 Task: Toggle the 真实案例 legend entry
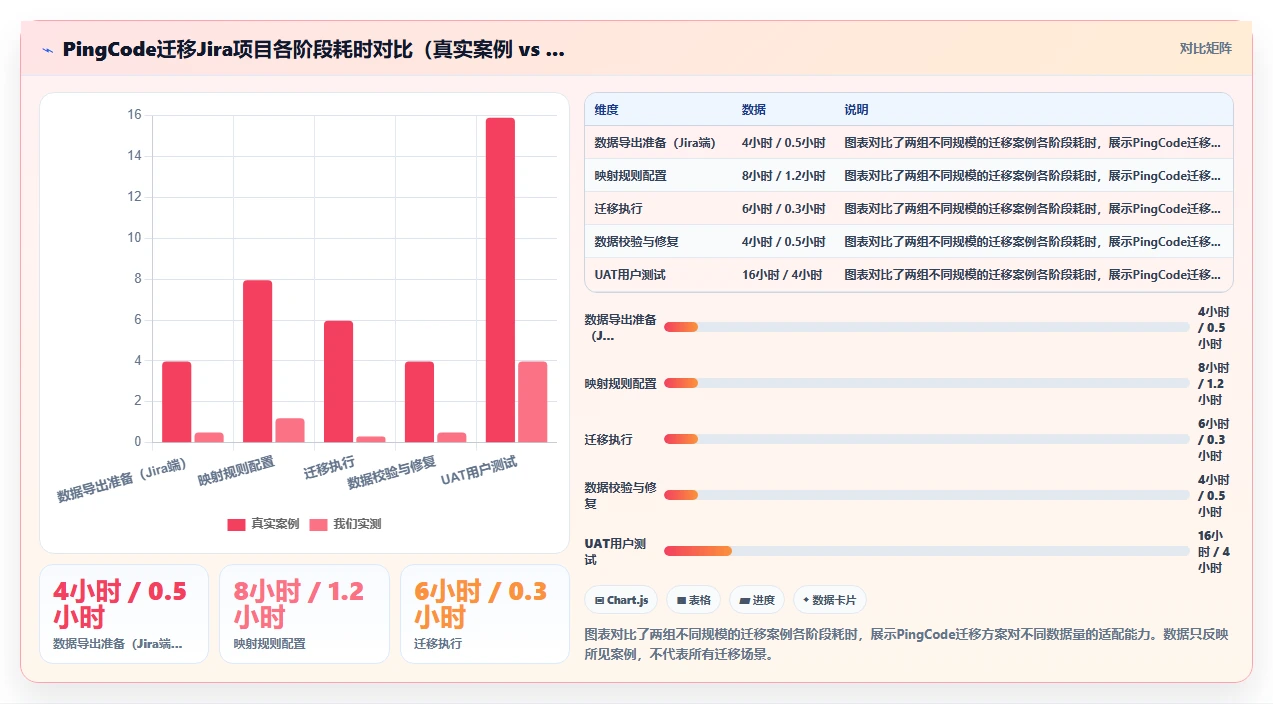click(263, 524)
